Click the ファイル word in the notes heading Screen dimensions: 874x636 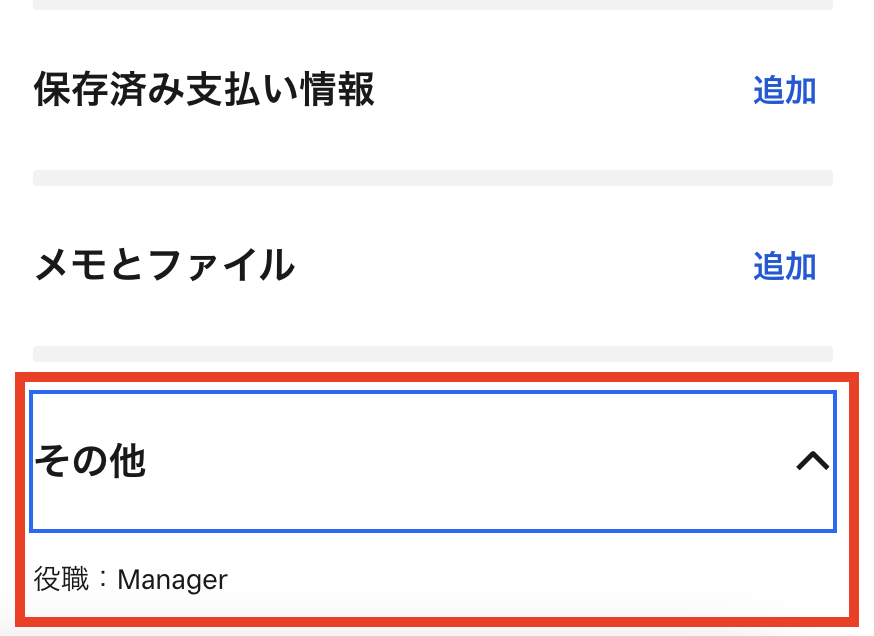click(x=221, y=266)
